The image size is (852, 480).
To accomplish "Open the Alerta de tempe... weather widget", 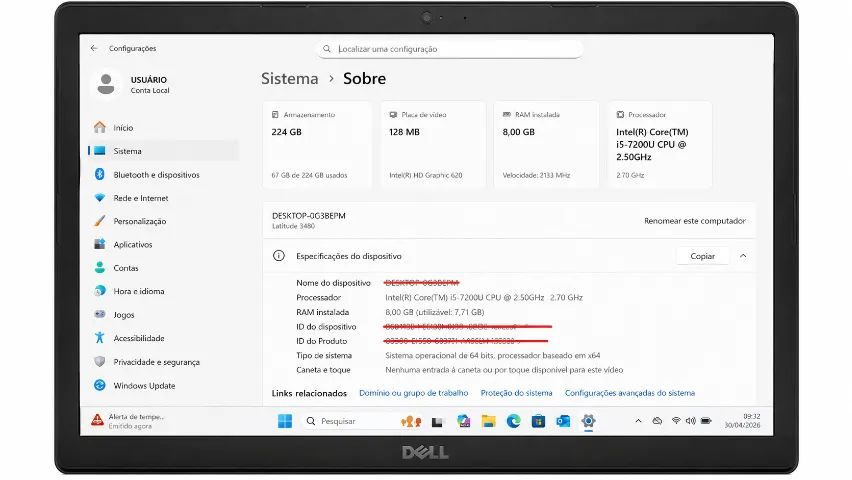I will [128, 421].
